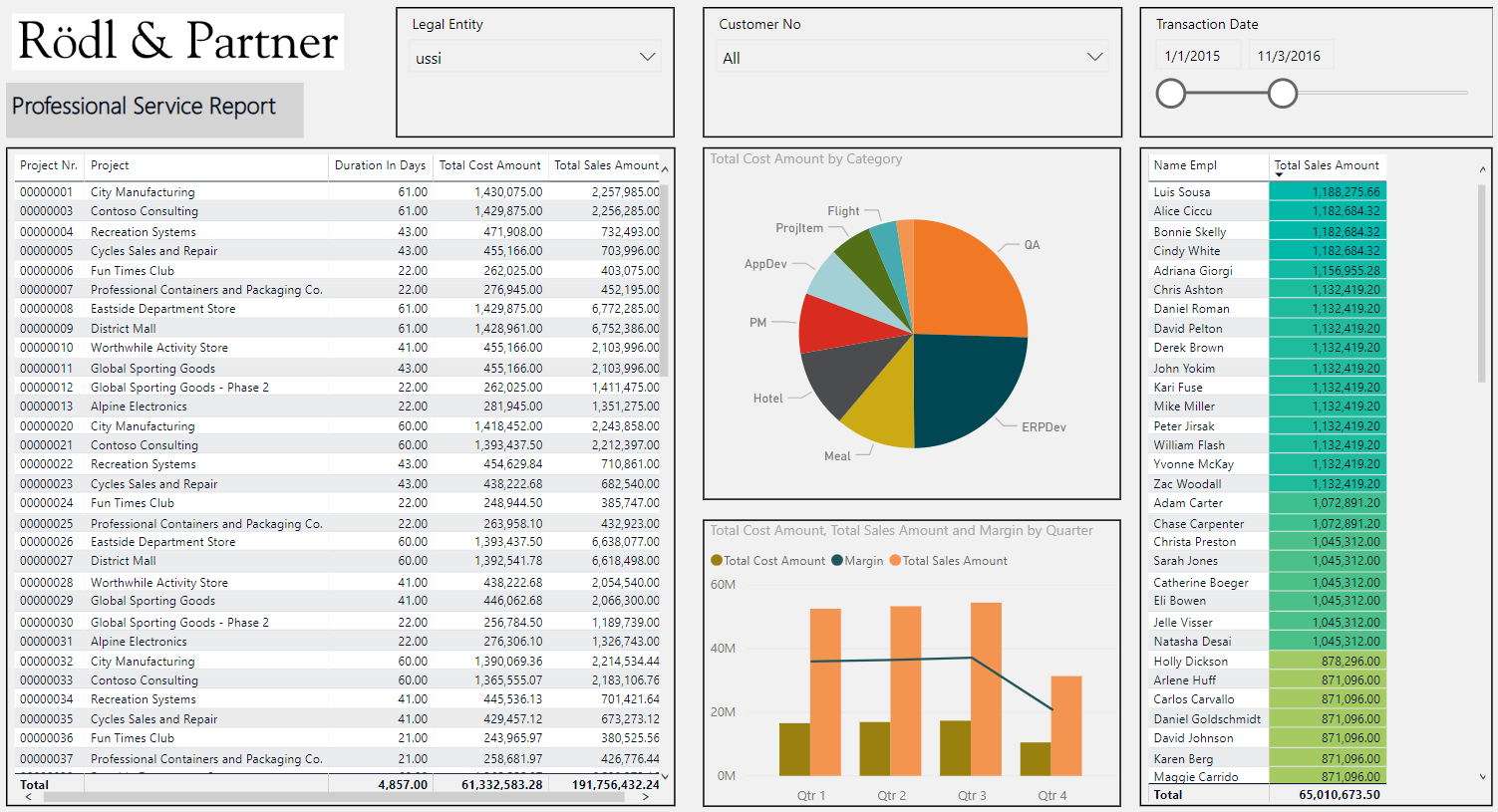This screenshot has height=812, width=1498.
Task: Click cost value 1,430,075.00
Action: tap(508, 192)
